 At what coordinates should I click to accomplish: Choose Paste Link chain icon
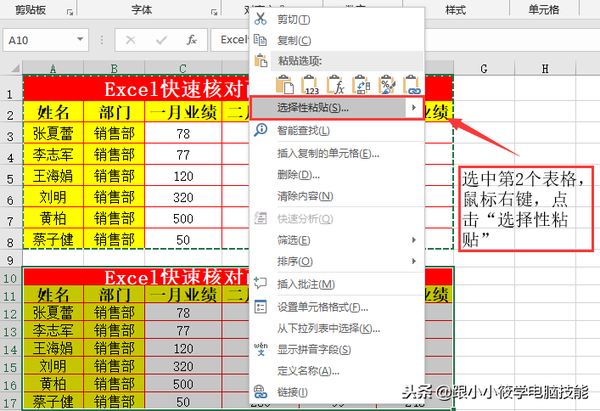pyautogui.click(x=412, y=84)
